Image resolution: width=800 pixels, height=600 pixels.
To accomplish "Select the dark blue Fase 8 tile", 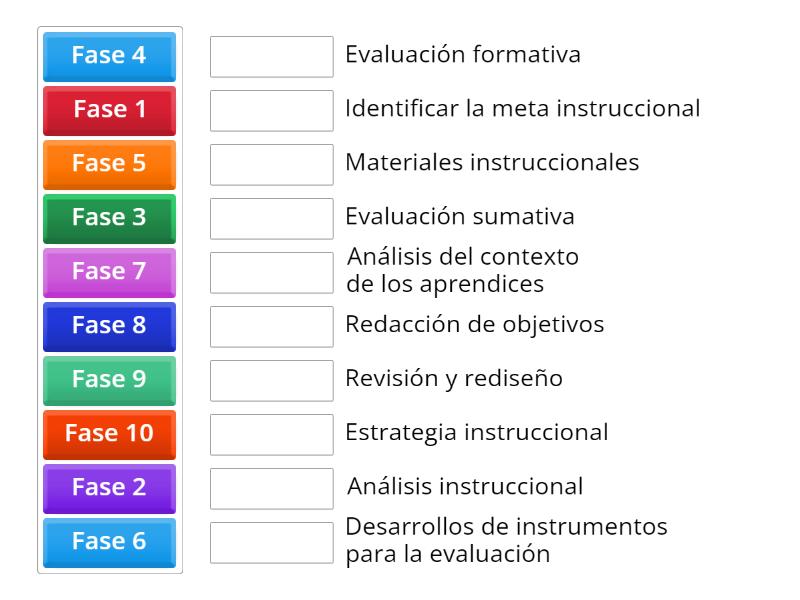I will [108, 326].
